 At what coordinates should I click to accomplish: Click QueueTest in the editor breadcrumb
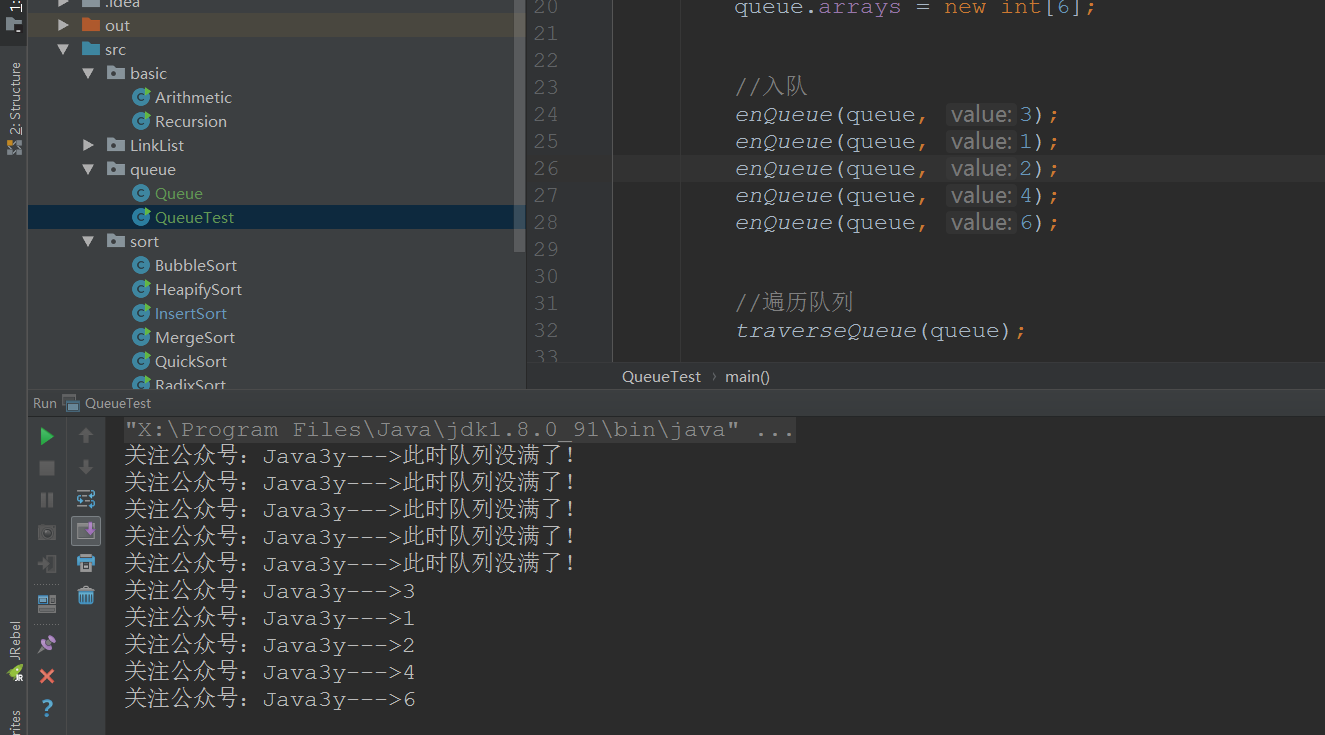[x=661, y=377]
